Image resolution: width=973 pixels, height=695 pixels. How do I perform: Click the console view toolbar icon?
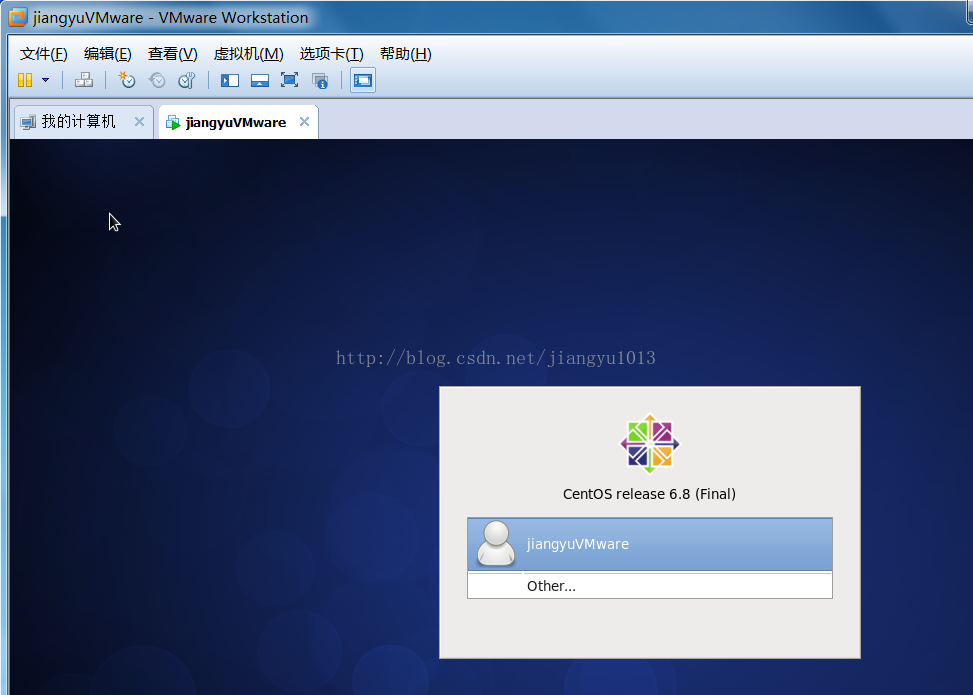[x=363, y=80]
